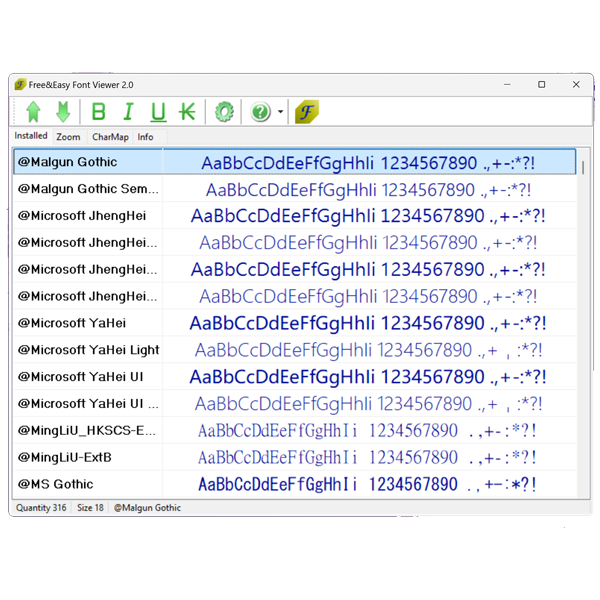Click the Quantity 316 status bar entry
Image resolution: width=600 pixels, height=600 pixels.
click(x=41, y=508)
